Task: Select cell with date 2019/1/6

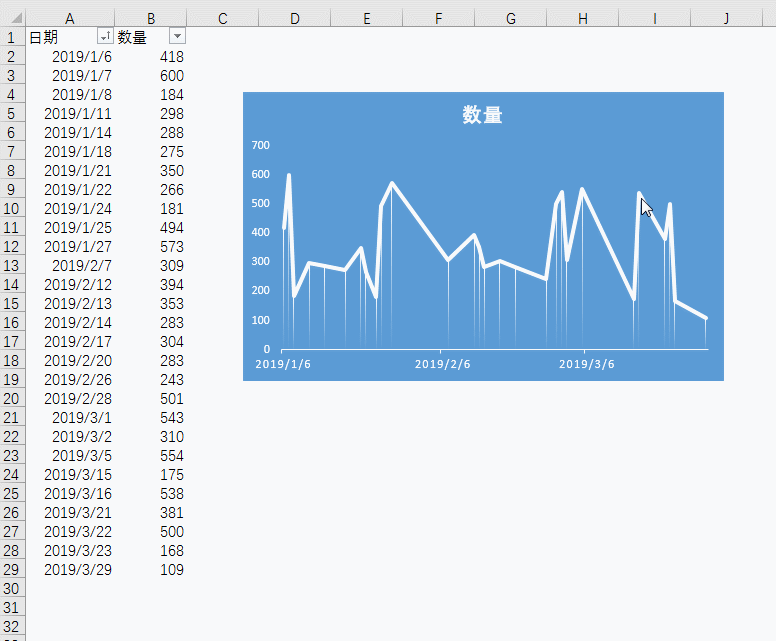Action: pos(70,56)
